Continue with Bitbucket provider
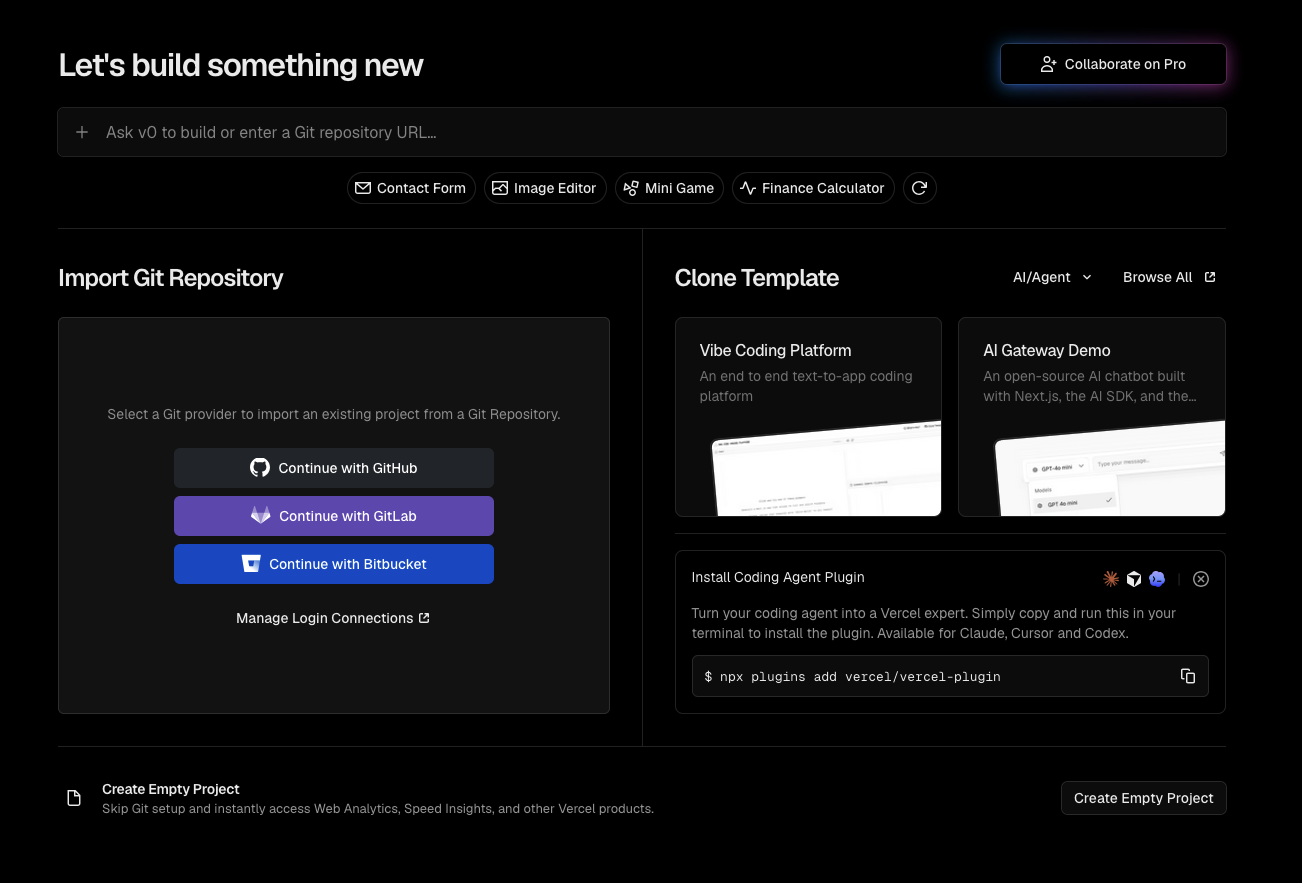This screenshot has width=1302, height=883. 334,564
